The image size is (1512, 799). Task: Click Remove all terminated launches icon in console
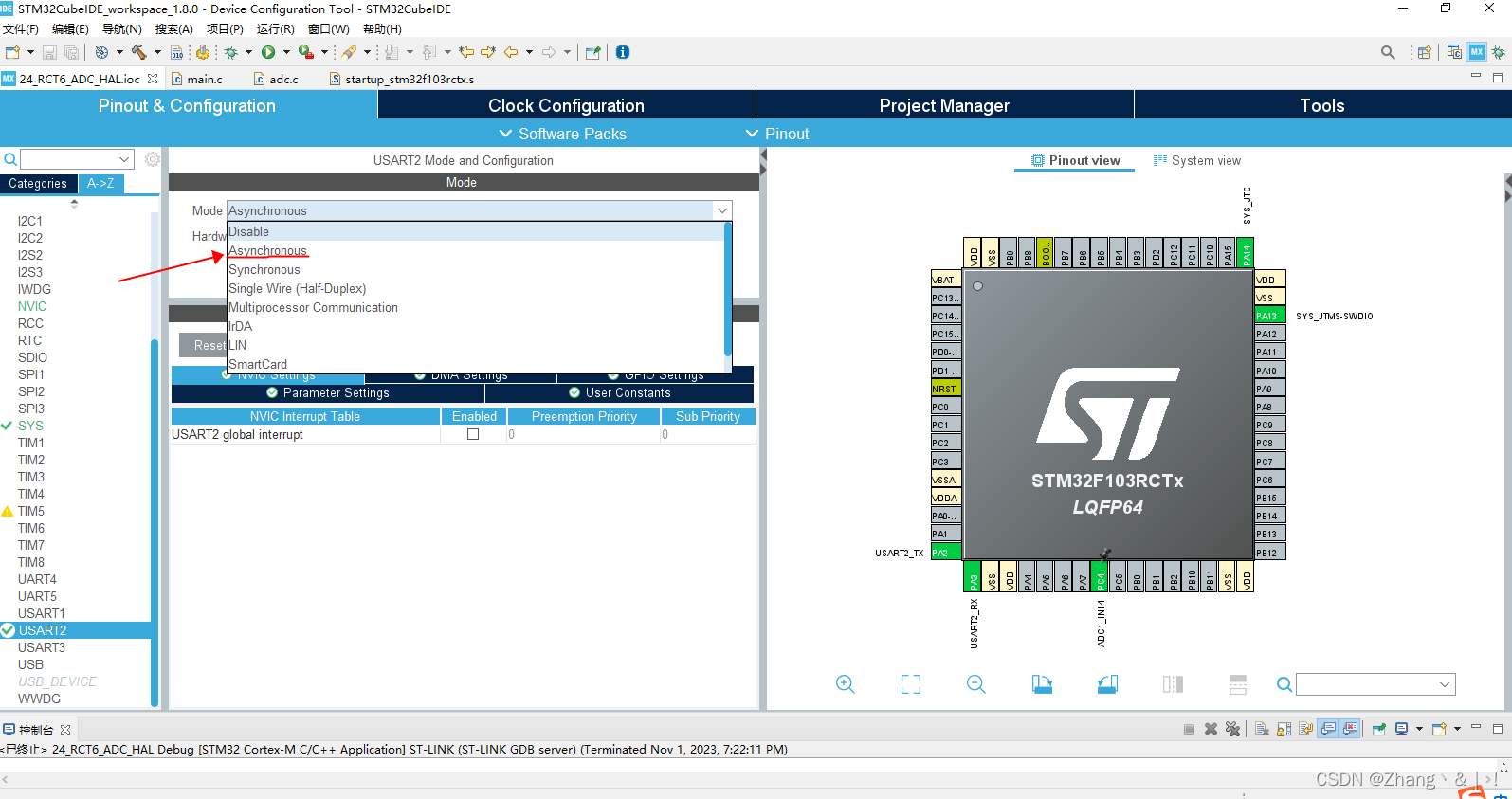tap(1232, 729)
